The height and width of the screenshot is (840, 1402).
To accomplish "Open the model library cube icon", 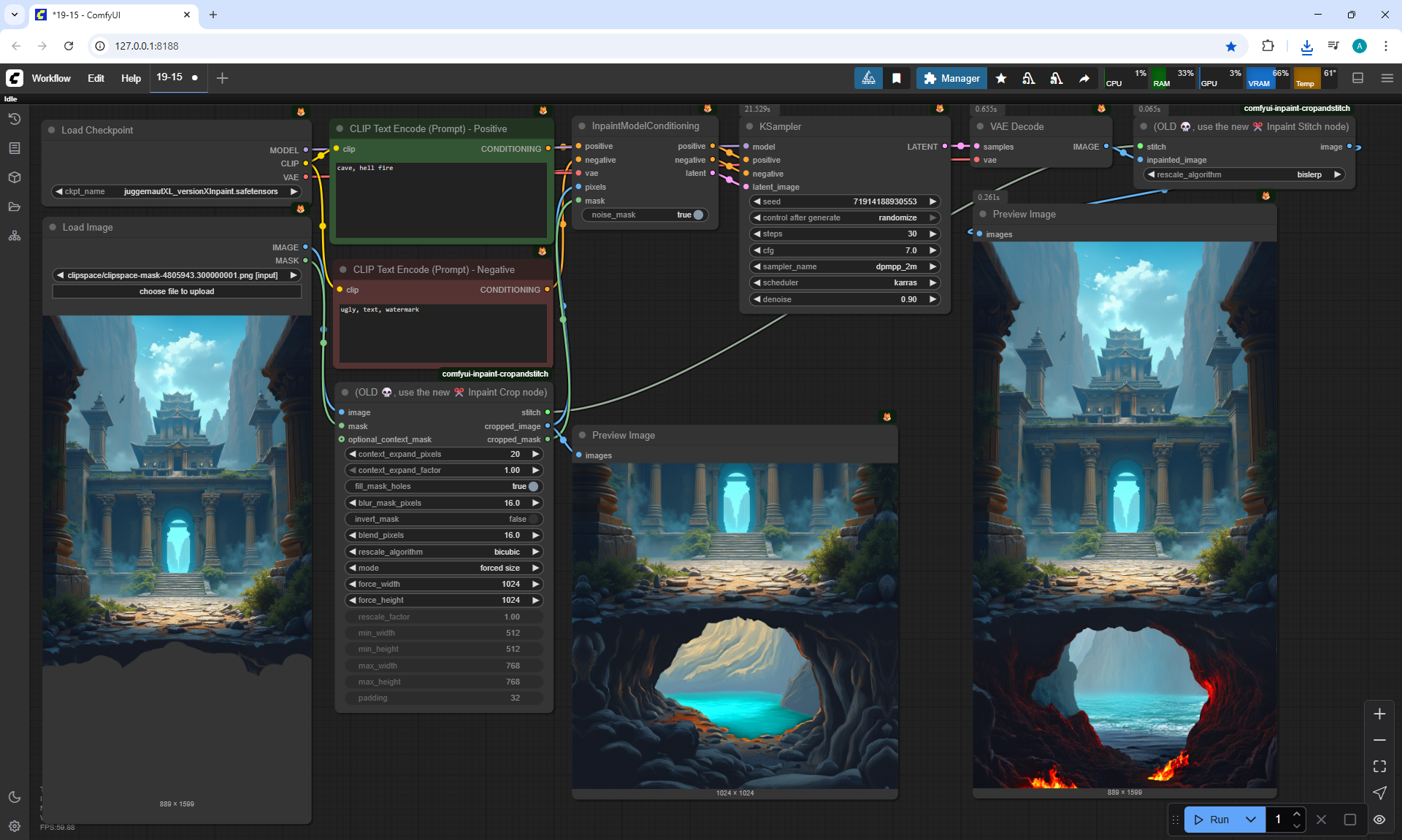I will point(15,177).
